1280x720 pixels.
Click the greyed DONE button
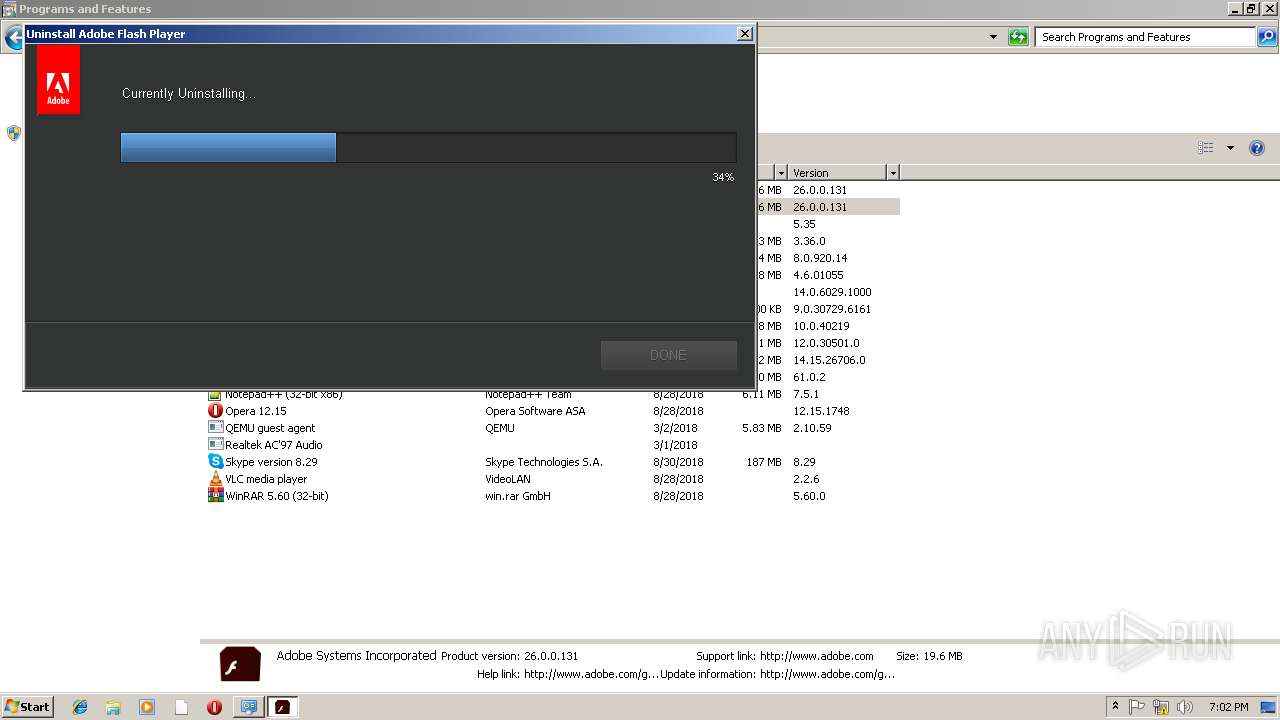[x=668, y=355]
